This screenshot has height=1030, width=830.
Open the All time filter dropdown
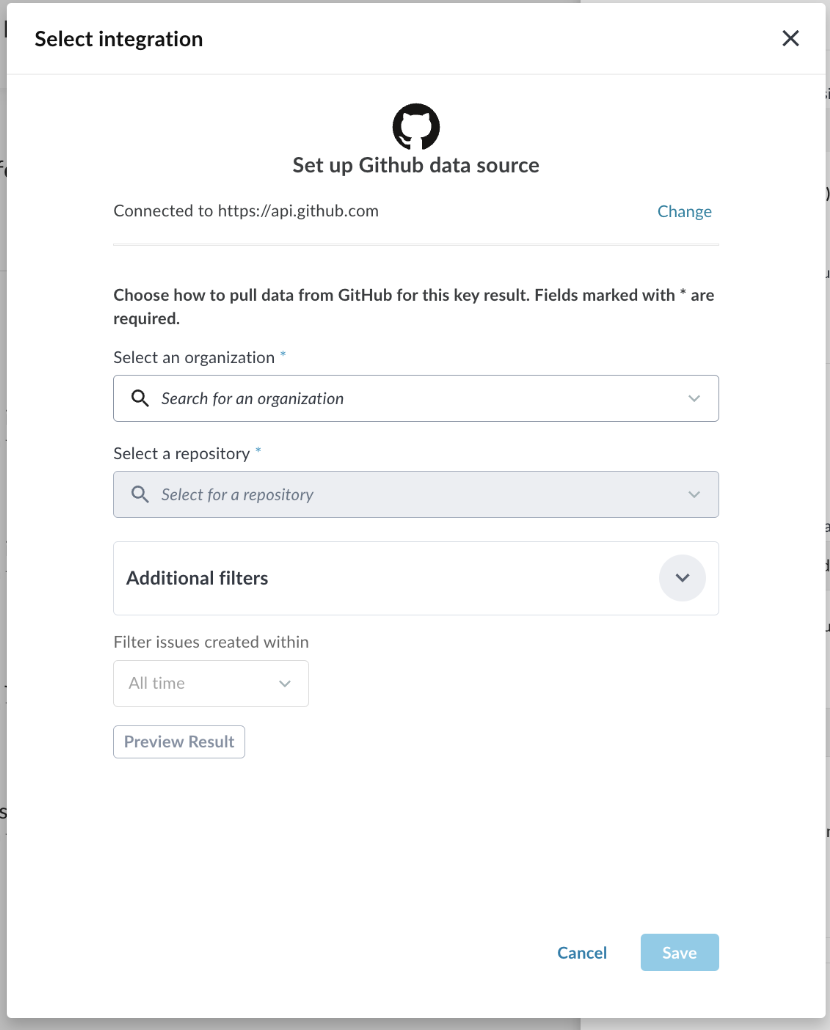[211, 683]
